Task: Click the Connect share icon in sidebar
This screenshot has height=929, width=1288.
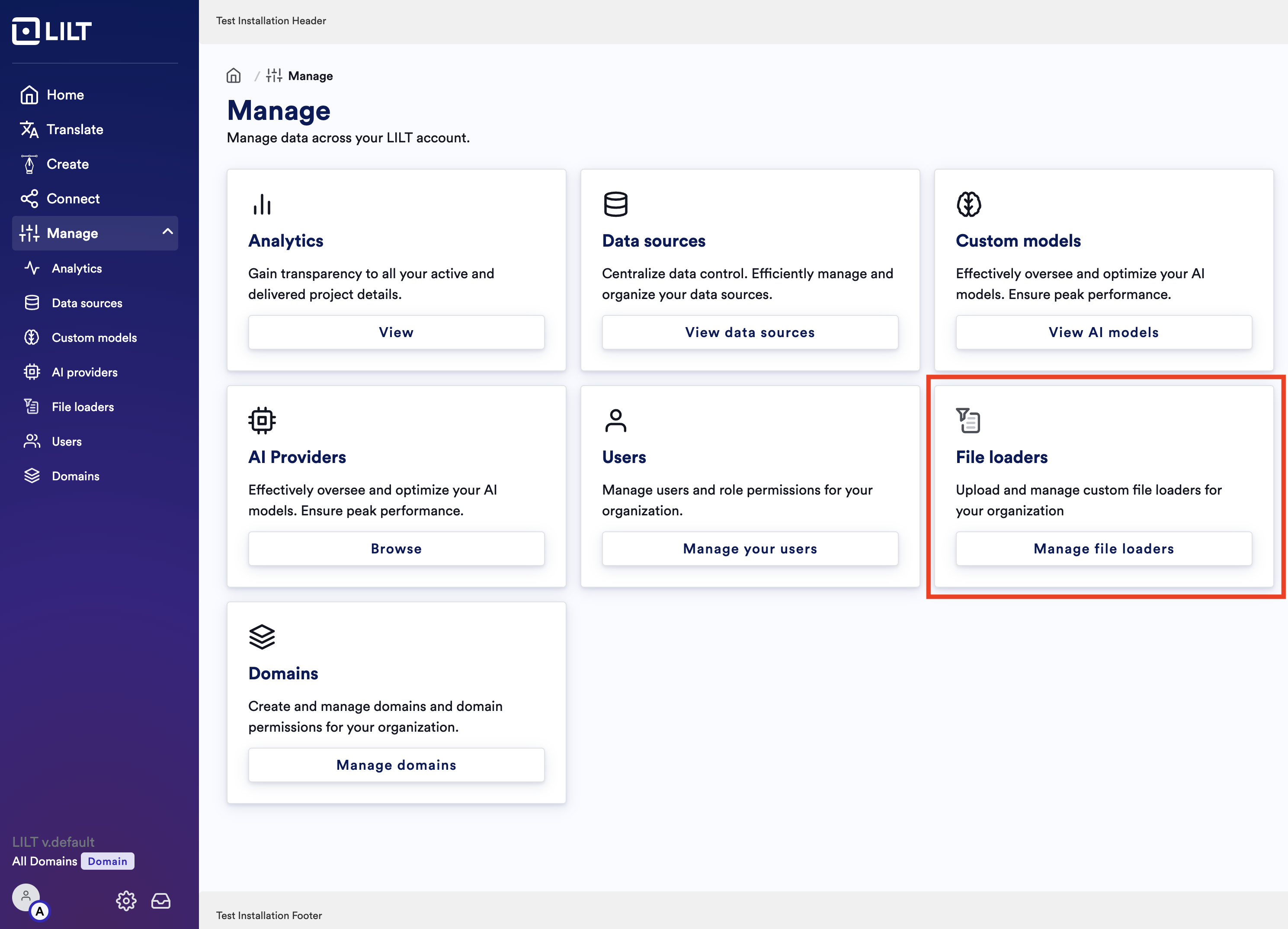Action: tap(29, 199)
